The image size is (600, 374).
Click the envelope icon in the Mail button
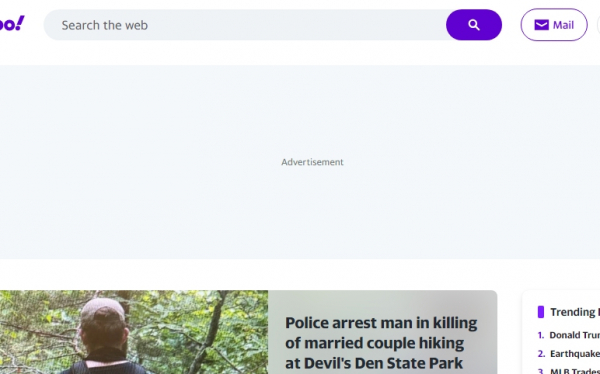point(541,25)
